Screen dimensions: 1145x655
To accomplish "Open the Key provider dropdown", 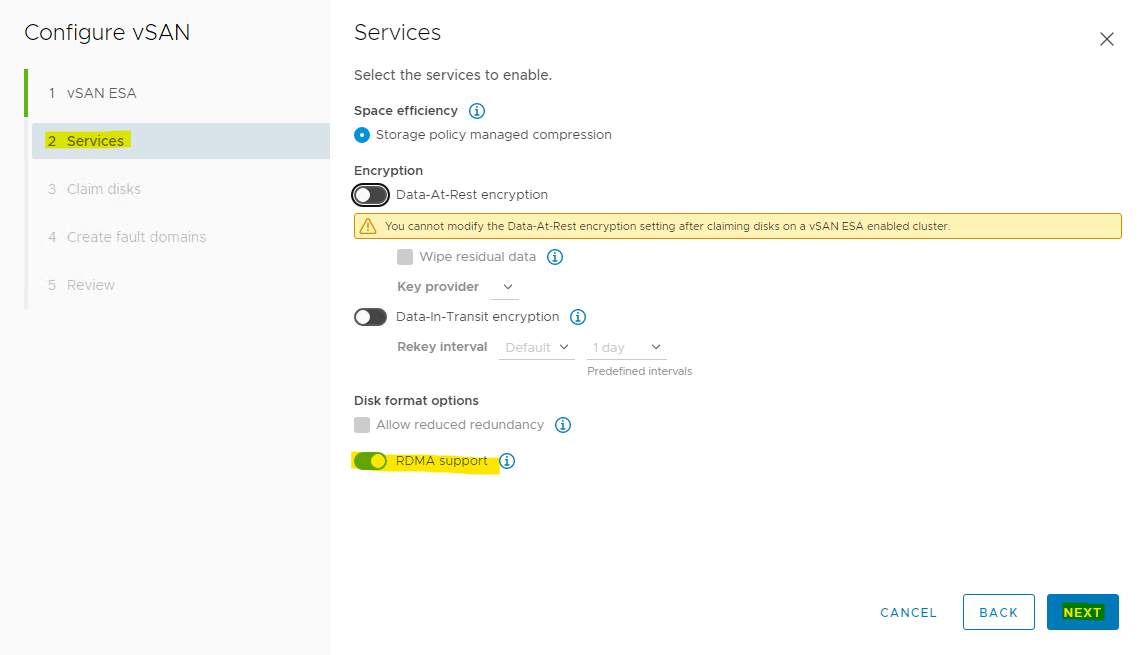I will [x=505, y=287].
